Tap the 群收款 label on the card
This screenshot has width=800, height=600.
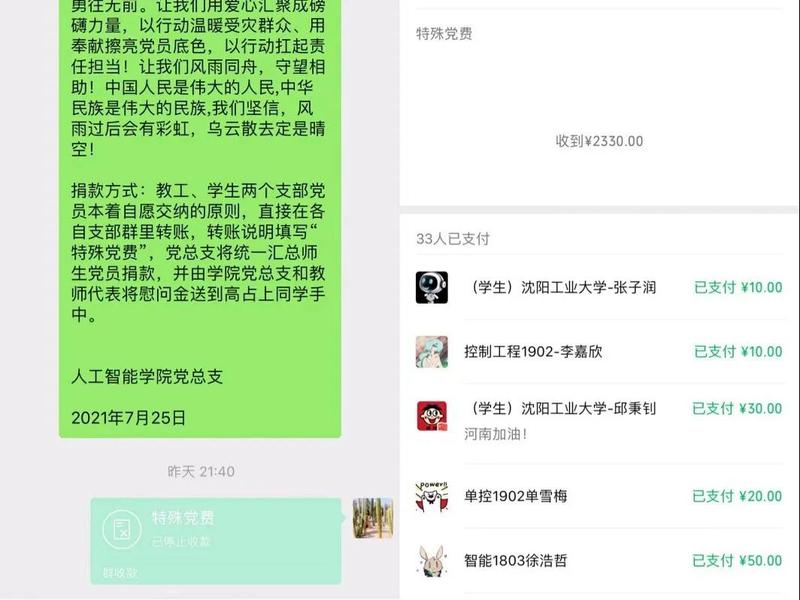pos(120,573)
